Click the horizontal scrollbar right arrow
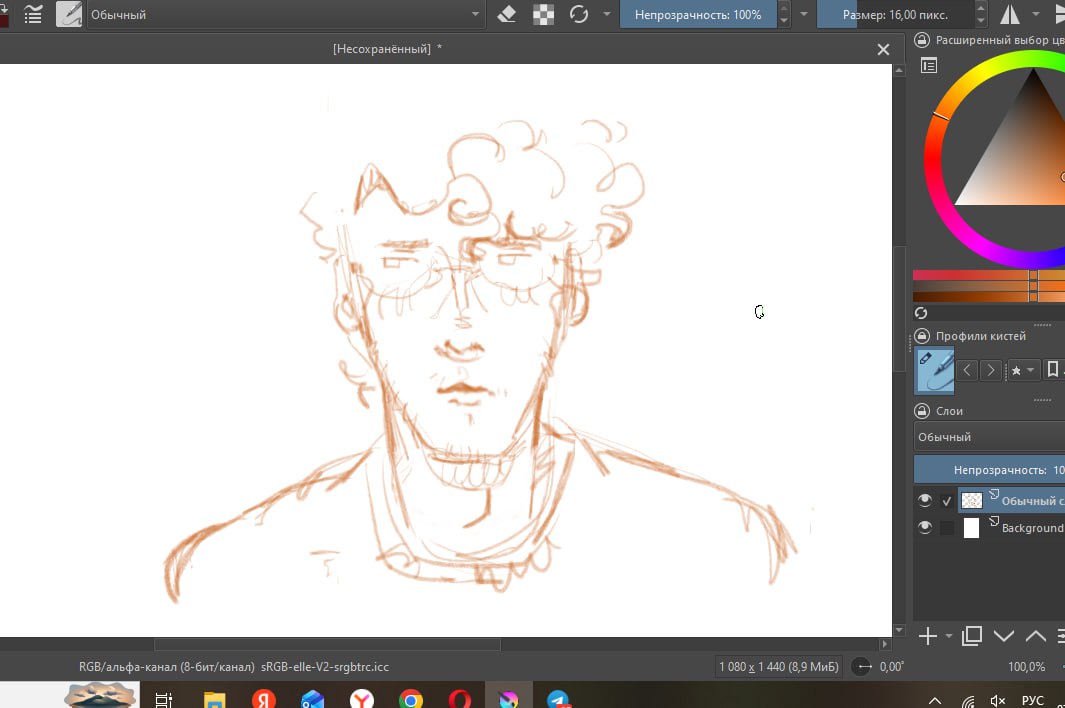Viewport: 1065px width, 708px height. [x=884, y=644]
